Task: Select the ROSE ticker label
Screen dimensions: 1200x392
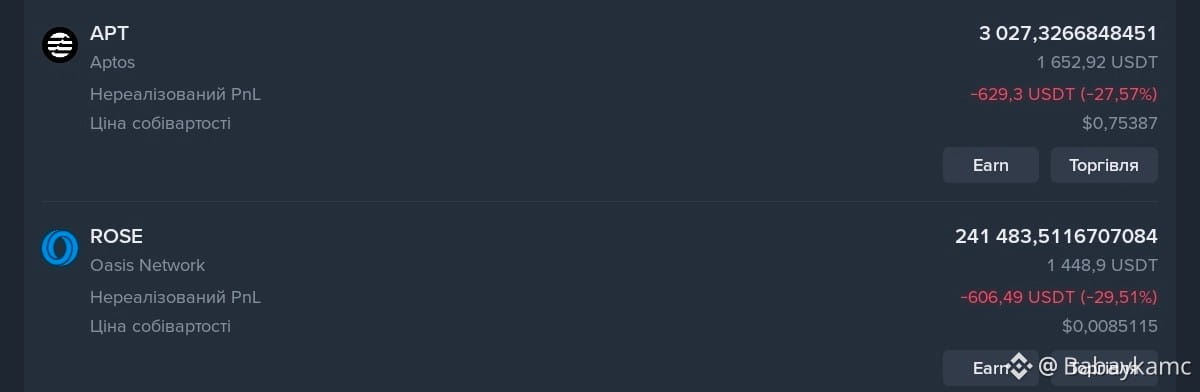Action: click(x=116, y=236)
